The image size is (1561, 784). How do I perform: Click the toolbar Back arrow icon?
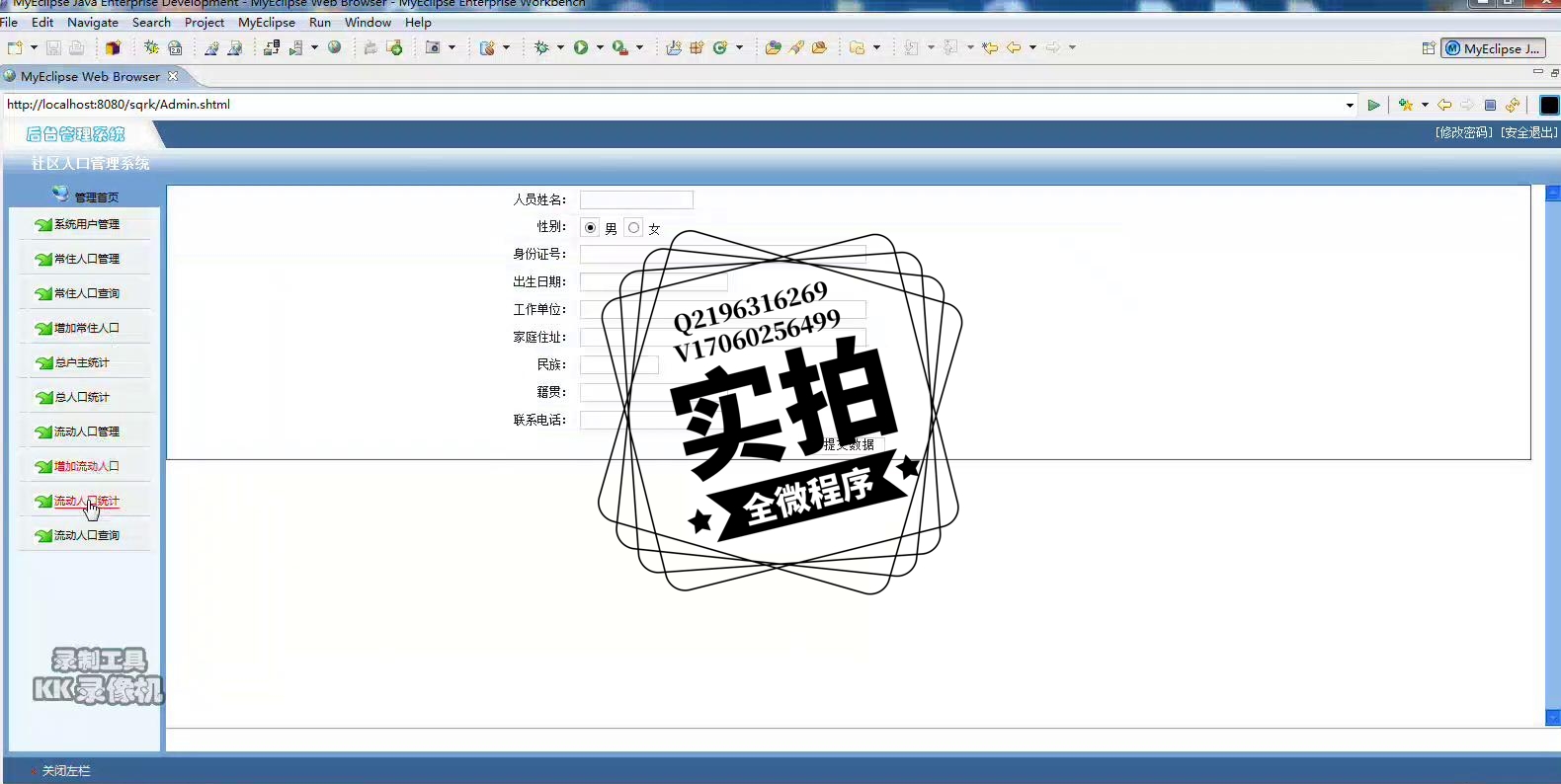pos(1014,47)
